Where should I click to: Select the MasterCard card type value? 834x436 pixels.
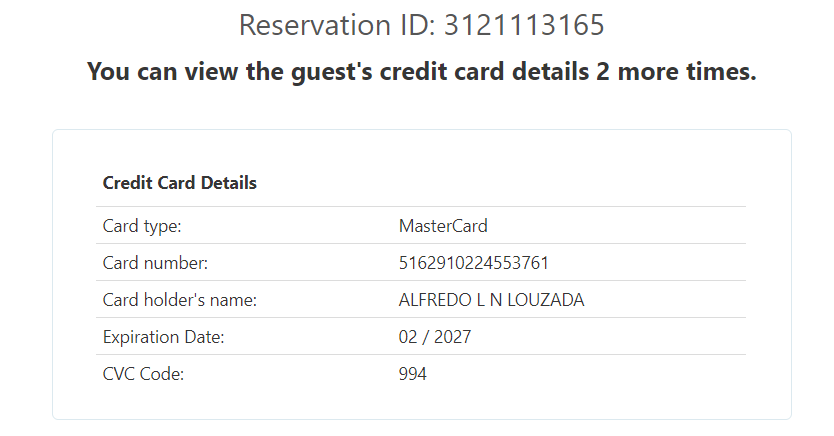443,226
